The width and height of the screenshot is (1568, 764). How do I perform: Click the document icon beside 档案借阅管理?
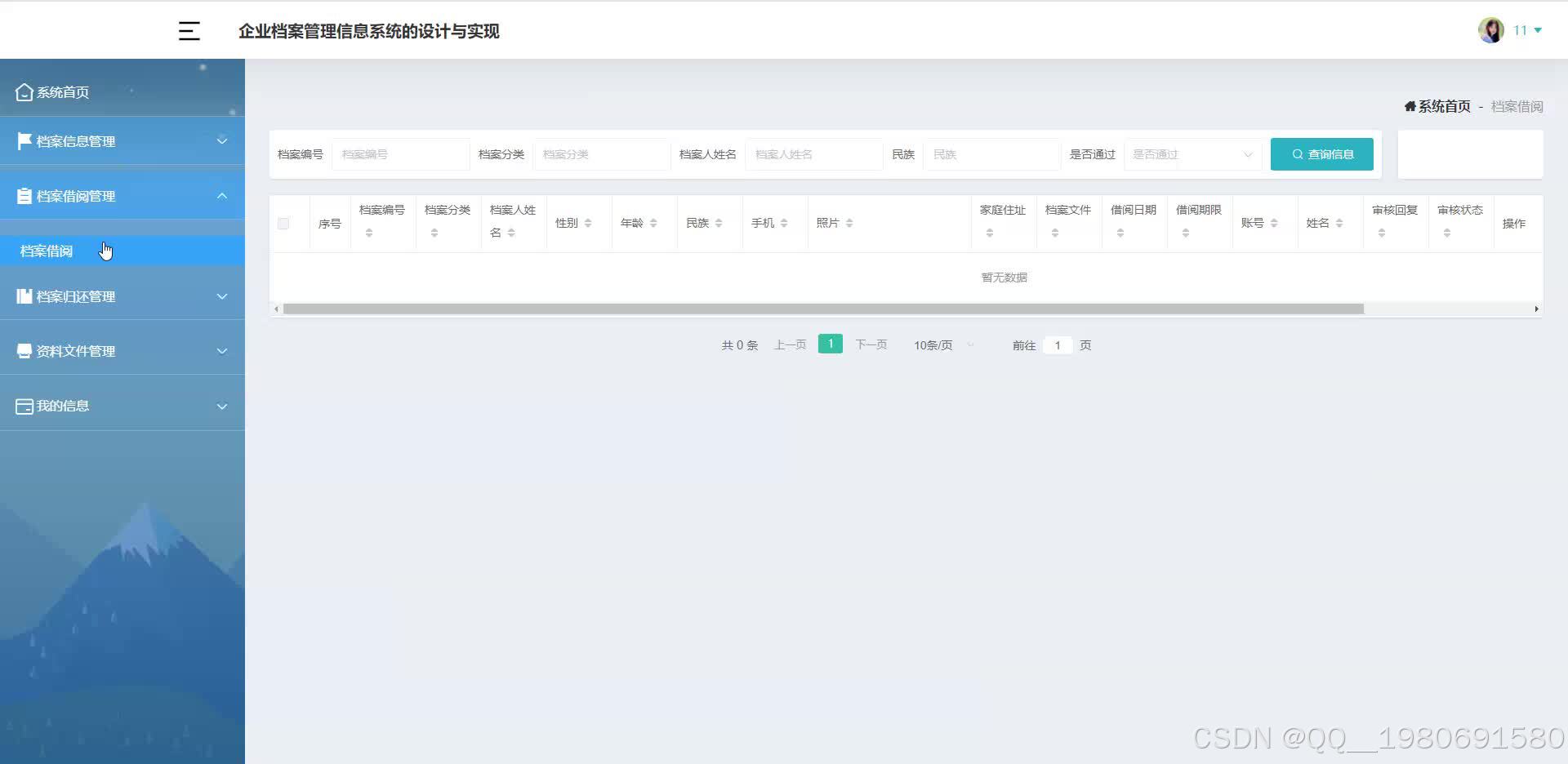24,195
